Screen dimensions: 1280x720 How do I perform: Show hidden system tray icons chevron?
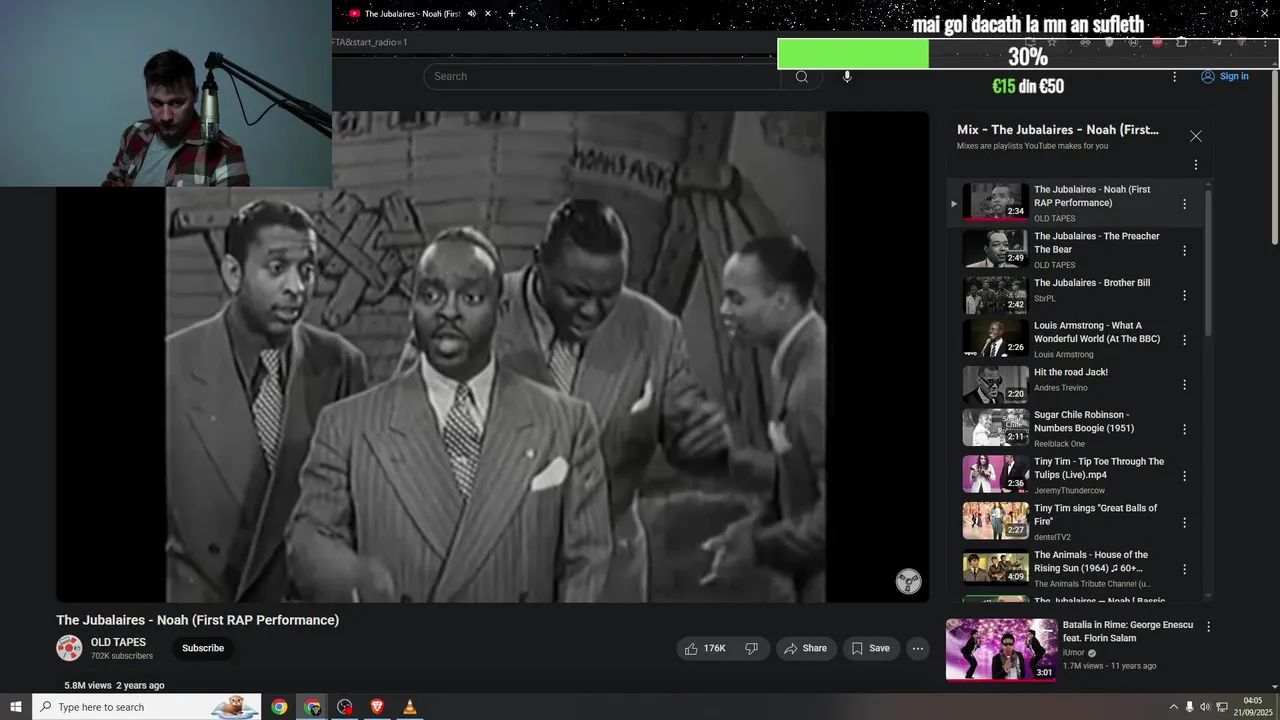point(1173,707)
